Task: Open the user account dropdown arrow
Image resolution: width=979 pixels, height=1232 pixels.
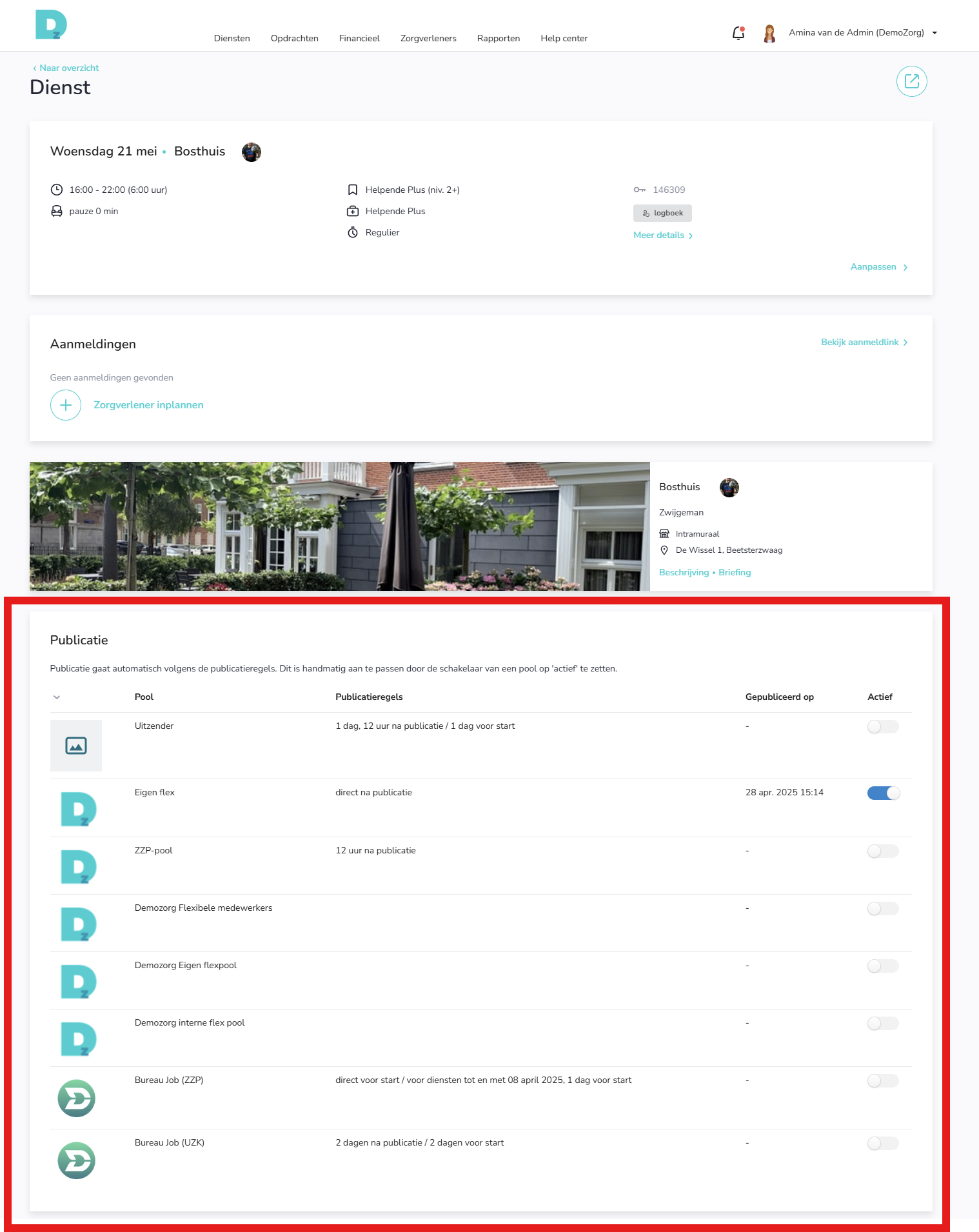Action: (934, 33)
